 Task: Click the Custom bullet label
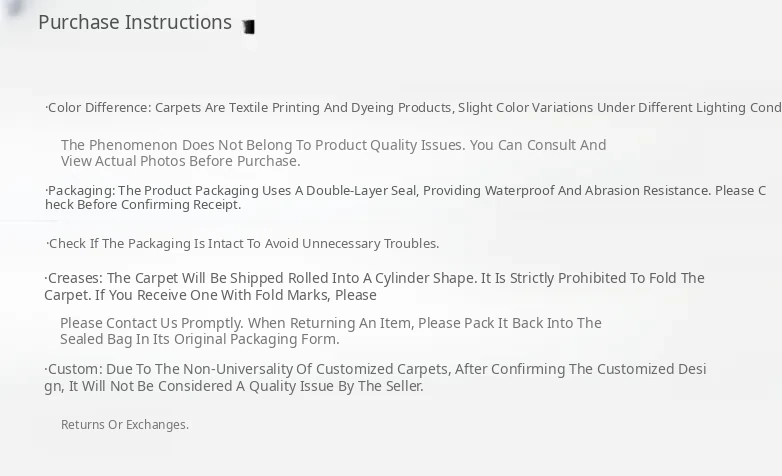coord(73,369)
